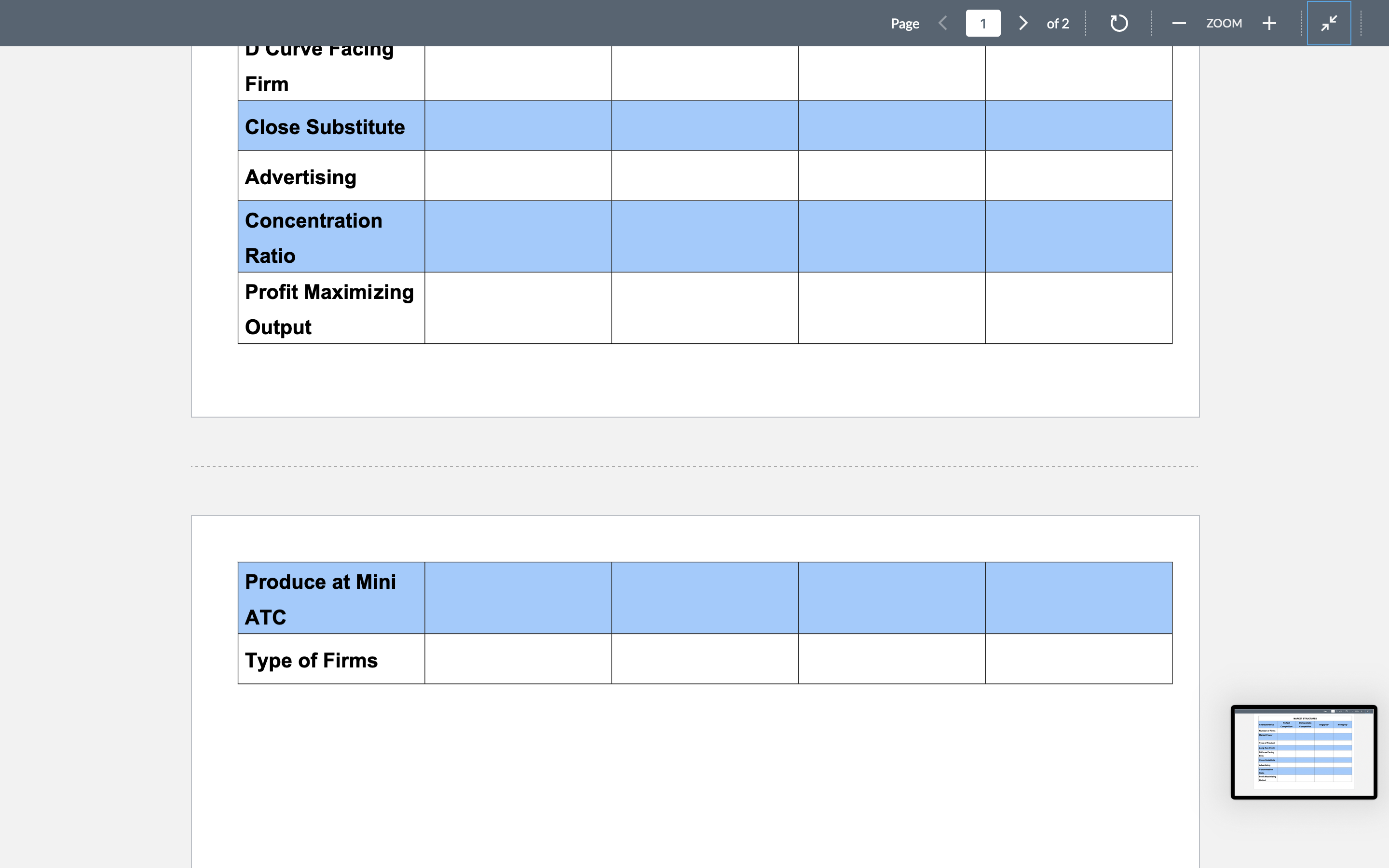Screen dimensions: 1389x868
Task: Click the 'of 2' page count label
Action: [1058, 23]
